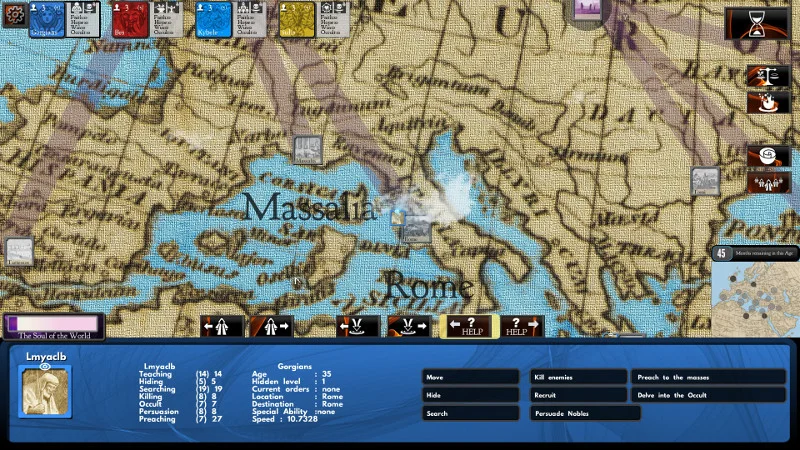
Task: Choose the Recruit order
Action: [x=579, y=395]
